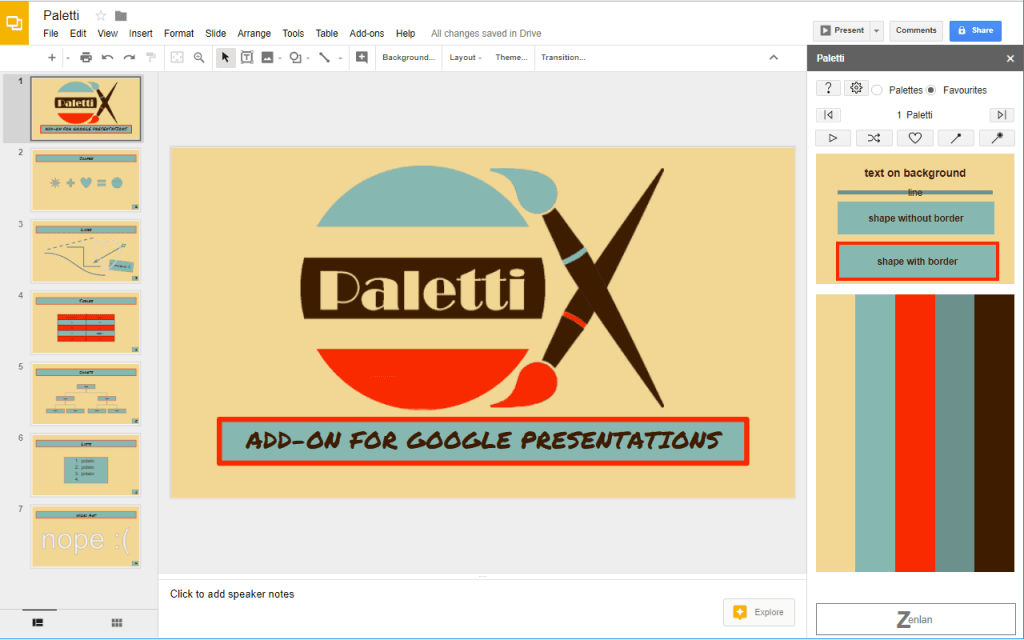Screen dimensions: 1024x640
Task: Open the Insert image tool
Action: (x=268, y=57)
